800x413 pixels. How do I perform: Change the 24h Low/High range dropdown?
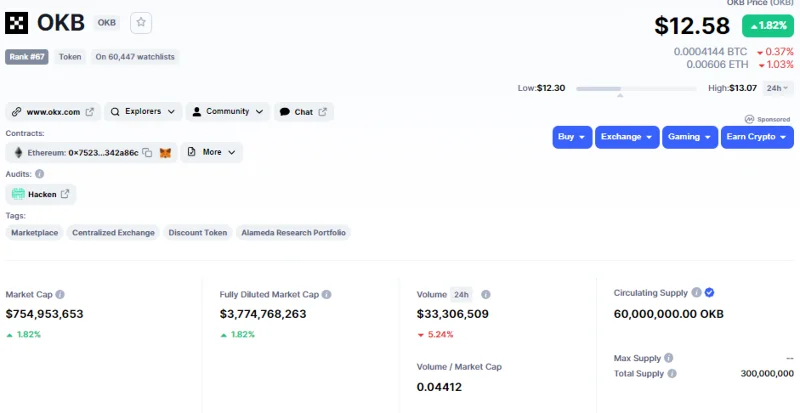point(778,88)
